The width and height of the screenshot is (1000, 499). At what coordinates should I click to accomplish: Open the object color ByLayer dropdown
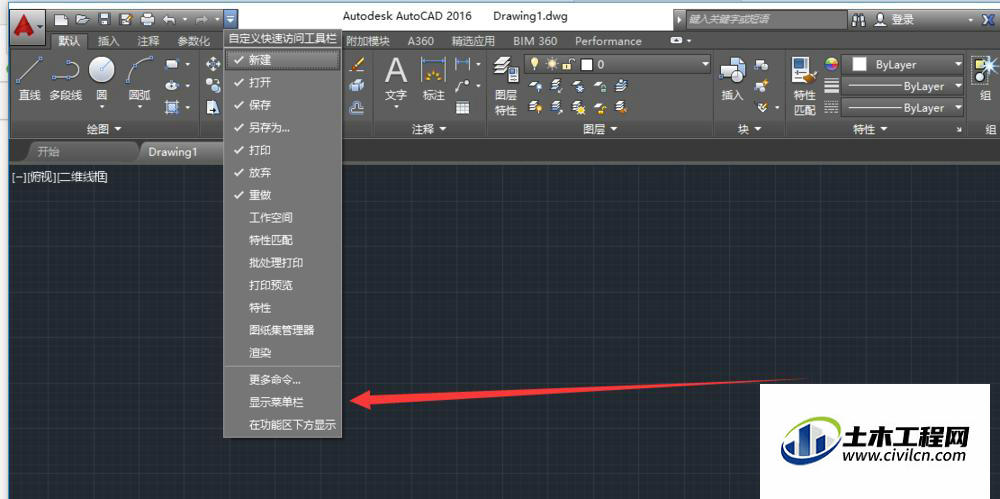[x=902, y=64]
